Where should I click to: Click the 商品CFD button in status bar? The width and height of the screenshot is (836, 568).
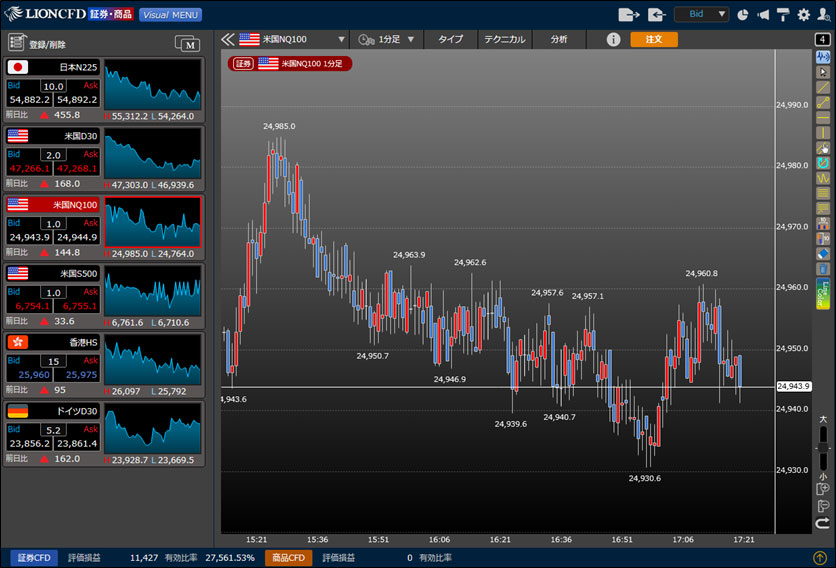(288, 557)
